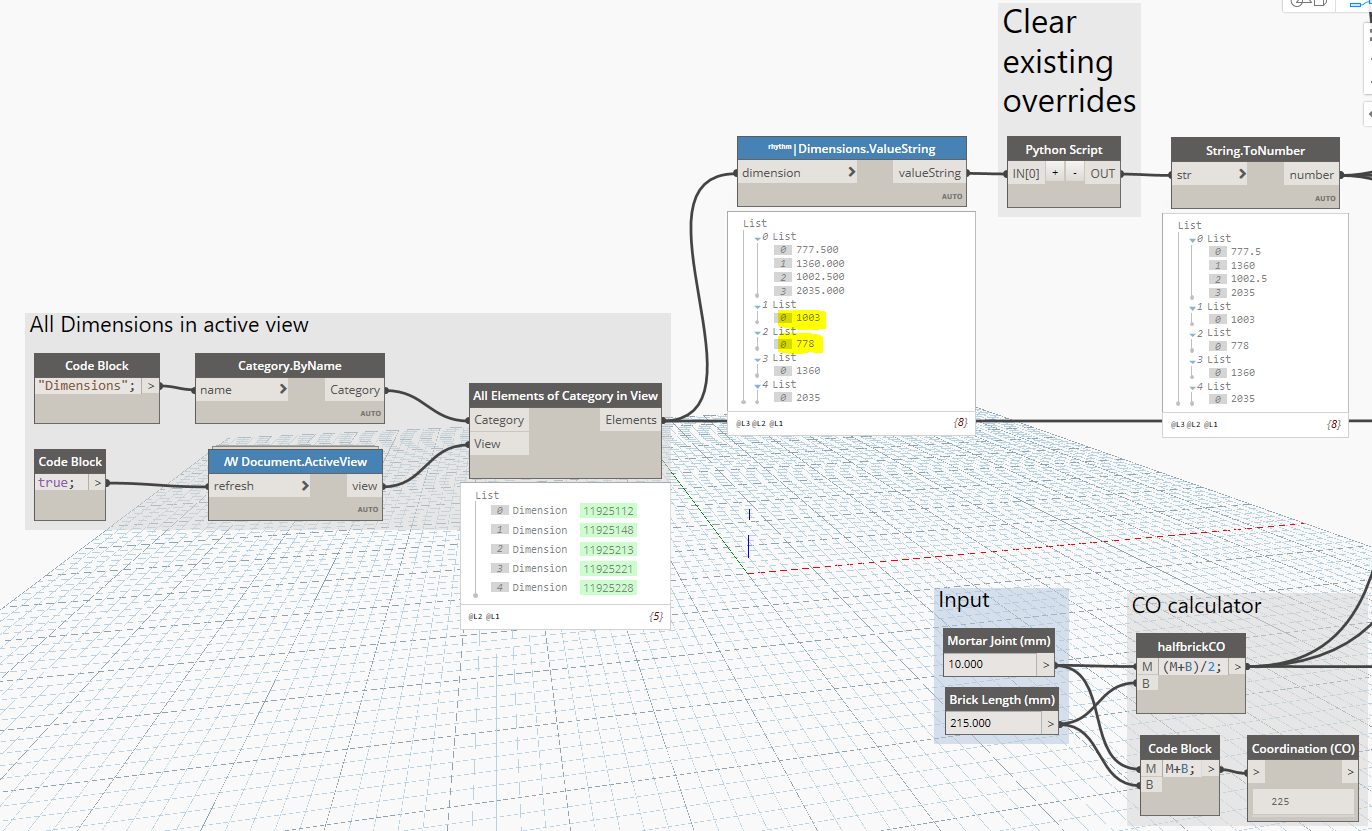The image size is (1372, 831).
Task: Edit the Brick Length value 215.000
Action: tap(993, 722)
